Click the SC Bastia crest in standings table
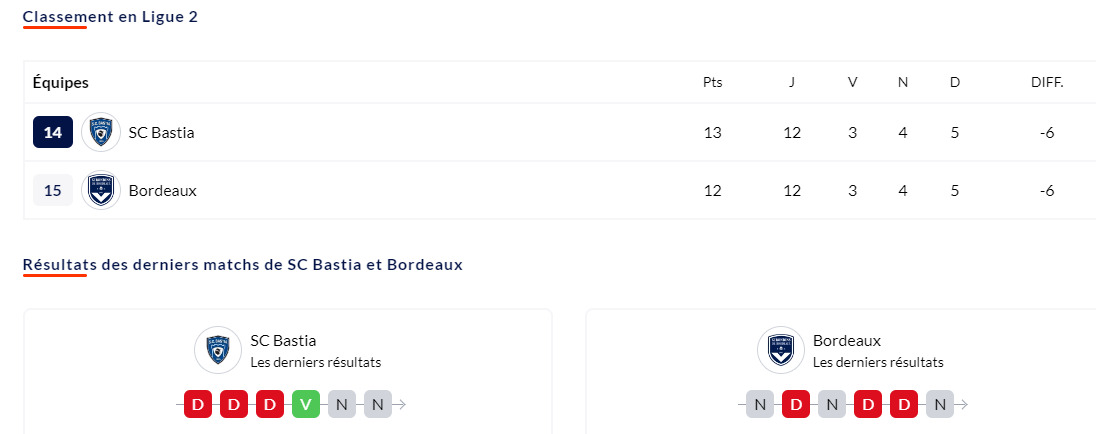The height and width of the screenshot is (434, 1096). (x=101, y=132)
